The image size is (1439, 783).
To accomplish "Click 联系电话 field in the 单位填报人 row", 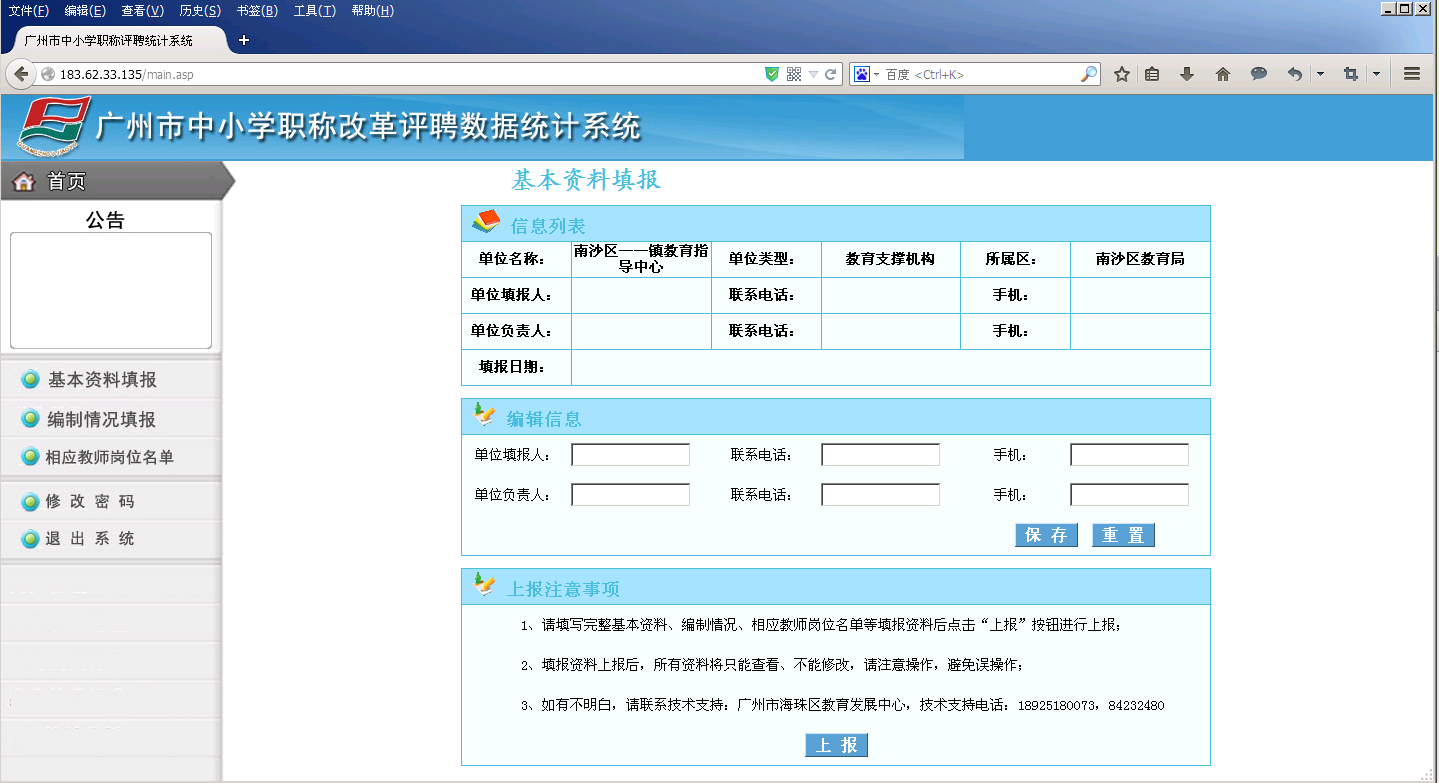I will pos(881,455).
